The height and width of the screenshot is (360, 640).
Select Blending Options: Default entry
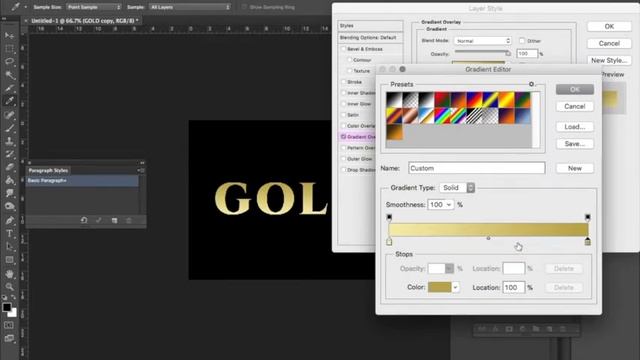(x=370, y=38)
